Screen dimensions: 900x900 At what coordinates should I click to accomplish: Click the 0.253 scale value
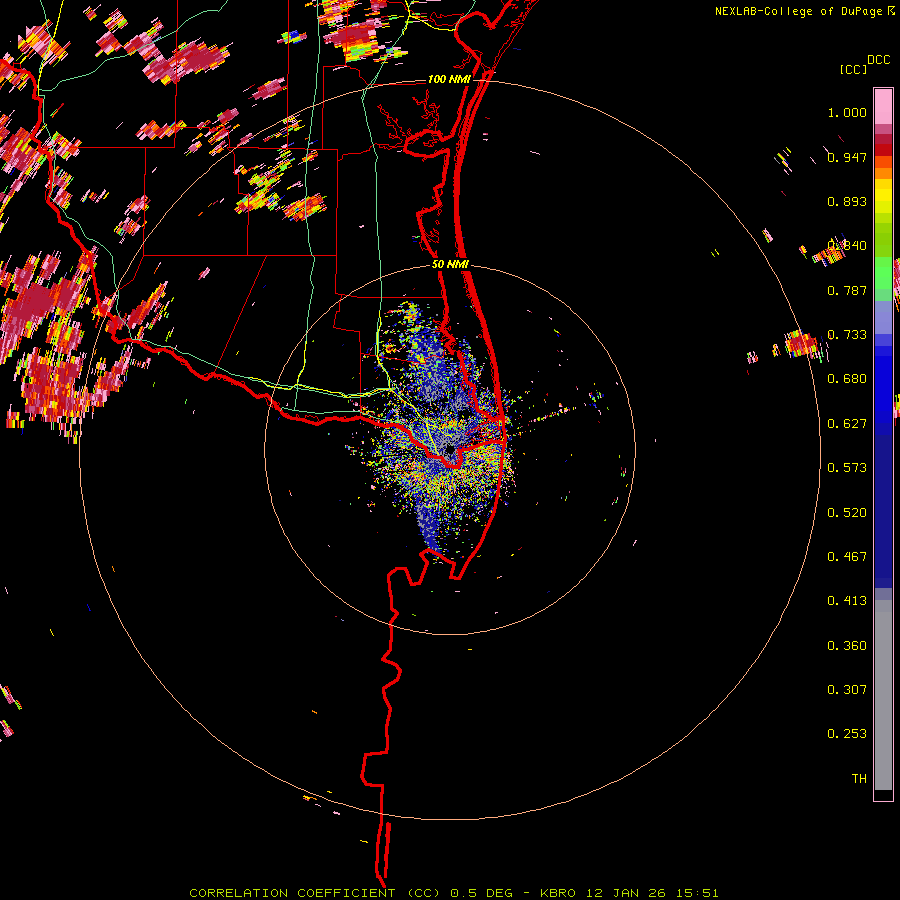pos(847,734)
